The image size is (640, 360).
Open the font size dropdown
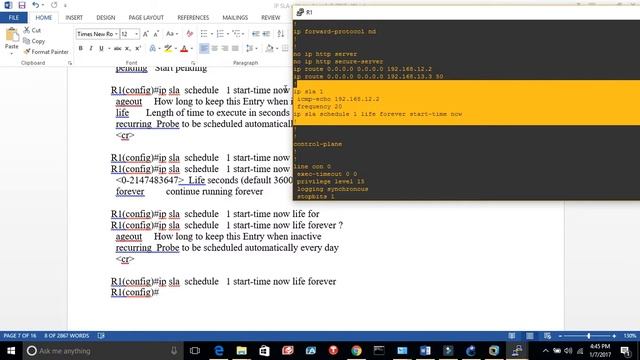(136, 34)
